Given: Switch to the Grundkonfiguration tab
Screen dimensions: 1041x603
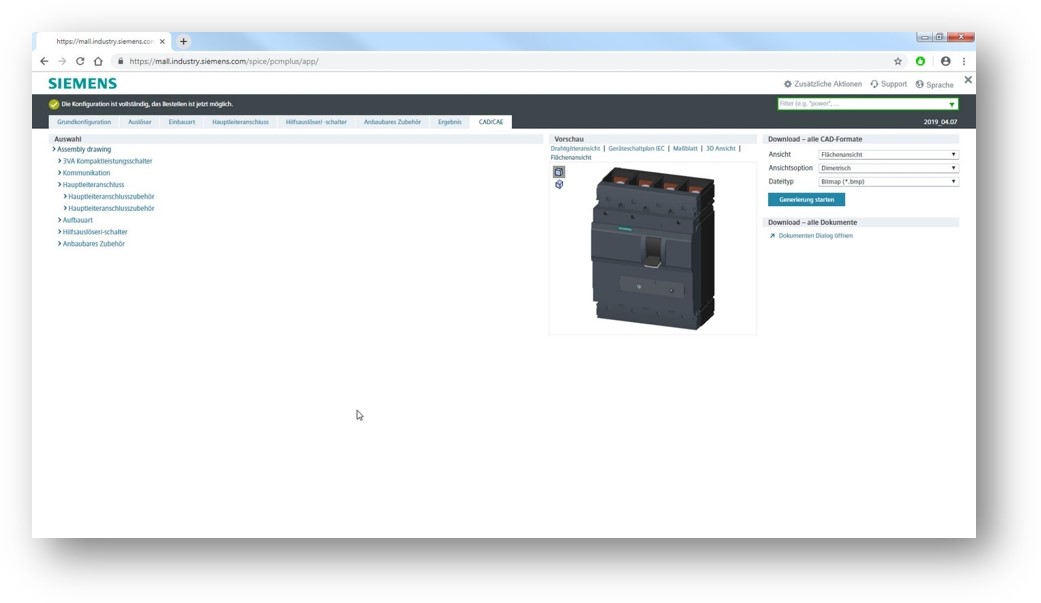Looking at the screenshot, I should pos(84,122).
